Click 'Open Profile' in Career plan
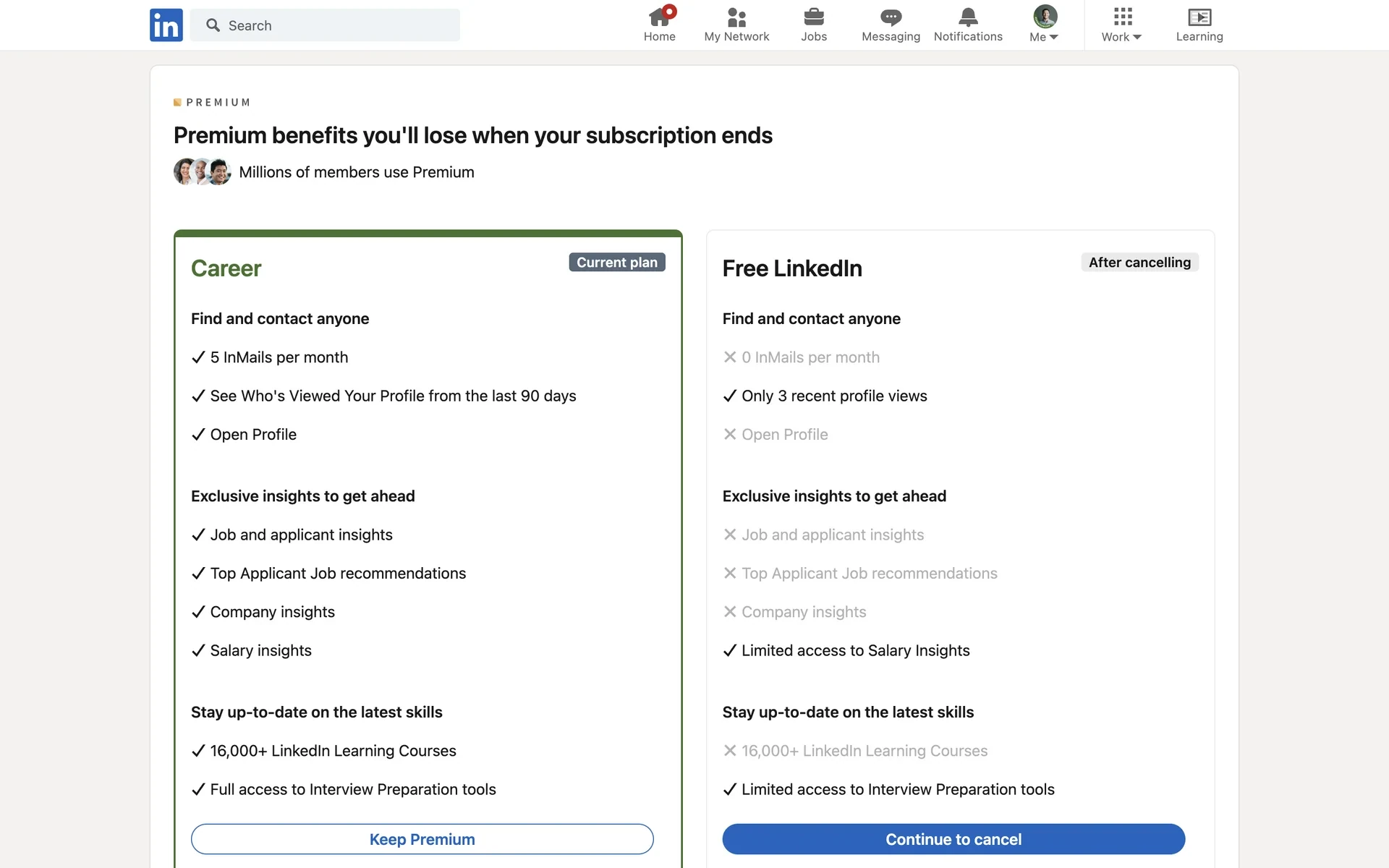 pos(253,435)
